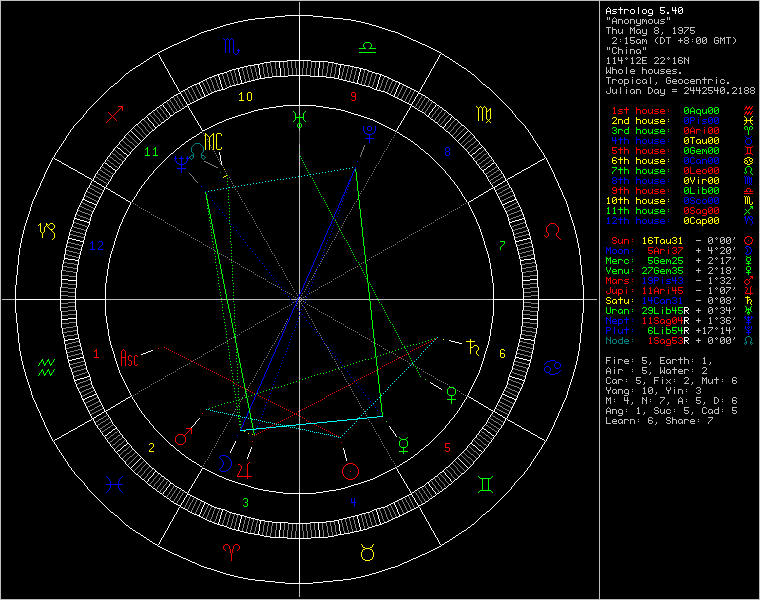Select the blue Moon crescent in the wheel
Viewport: 760px width, 600px height.
point(226,463)
